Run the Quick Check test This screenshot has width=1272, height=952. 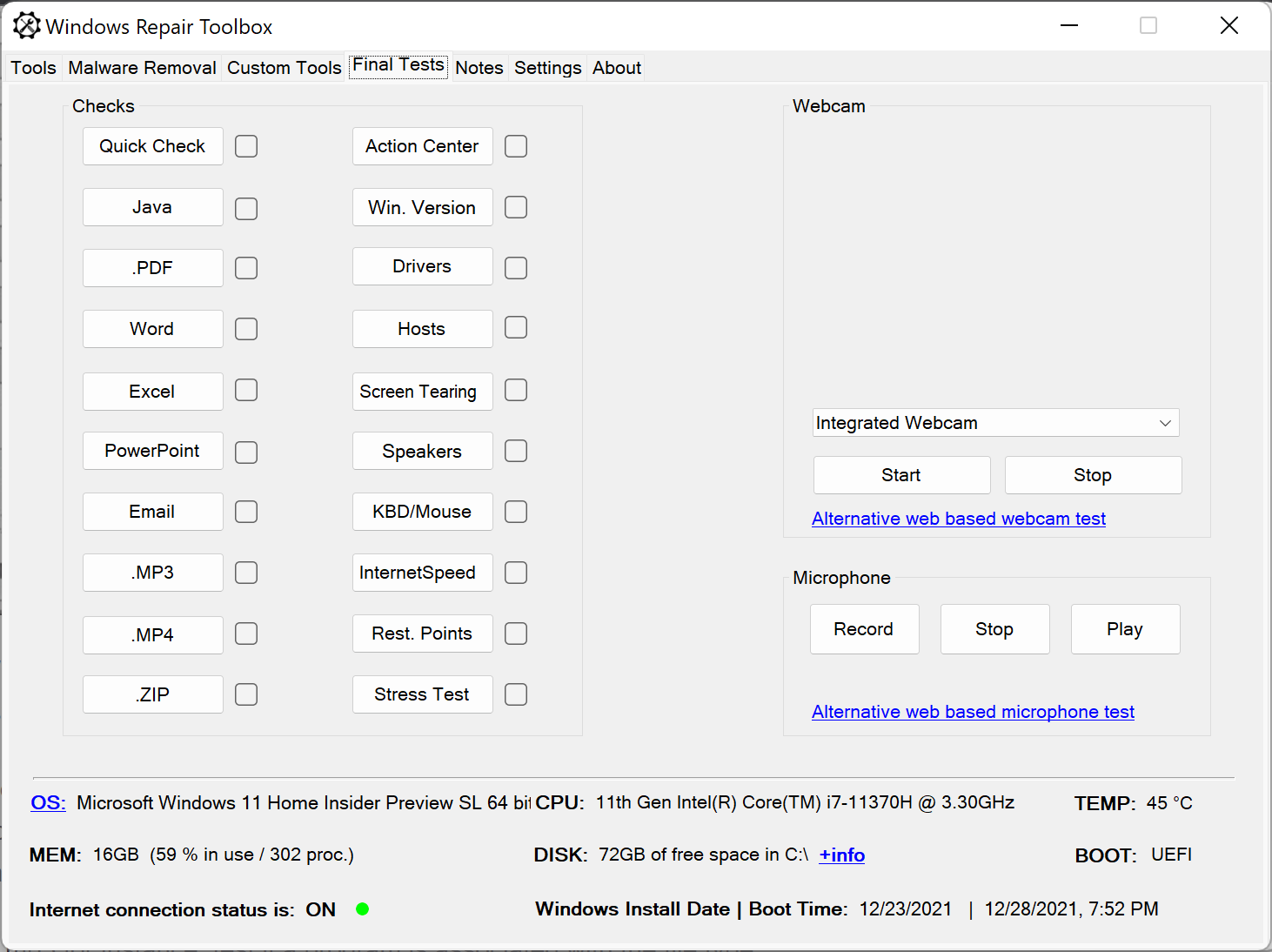point(153,146)
